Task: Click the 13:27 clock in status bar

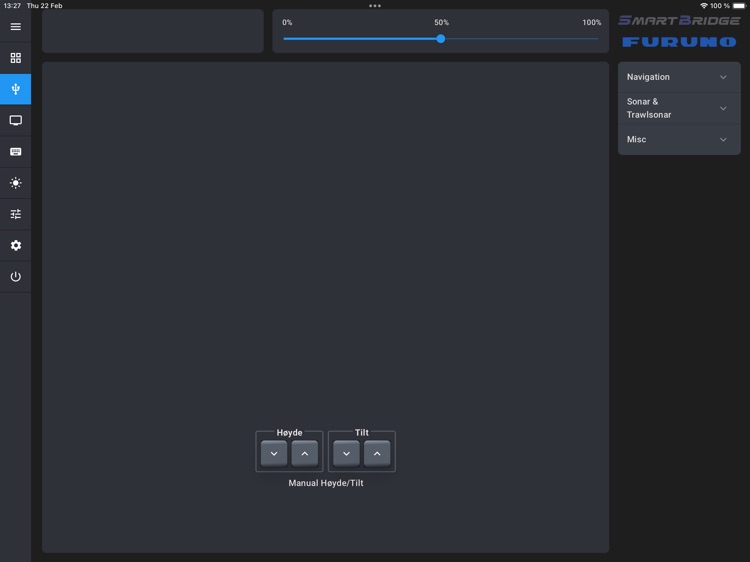Action: pos(12,6)
